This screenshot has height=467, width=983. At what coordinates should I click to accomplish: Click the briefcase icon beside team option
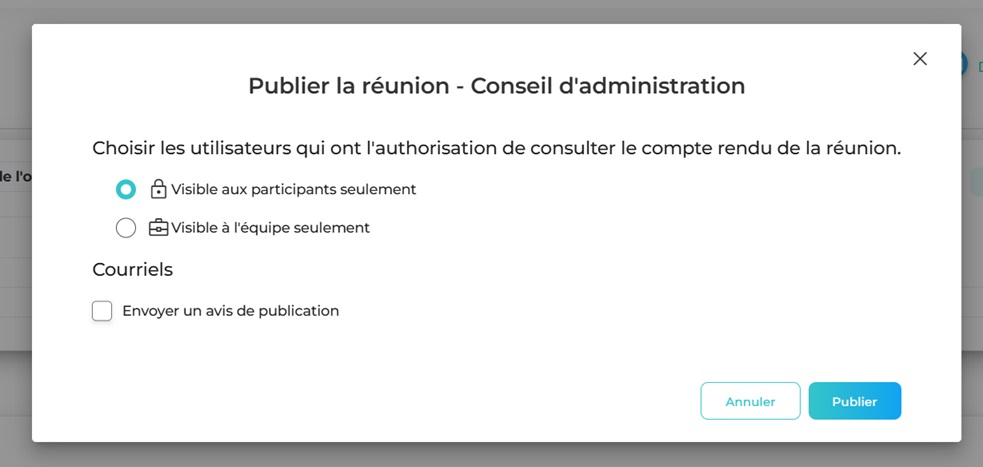(x=158, y=228)
